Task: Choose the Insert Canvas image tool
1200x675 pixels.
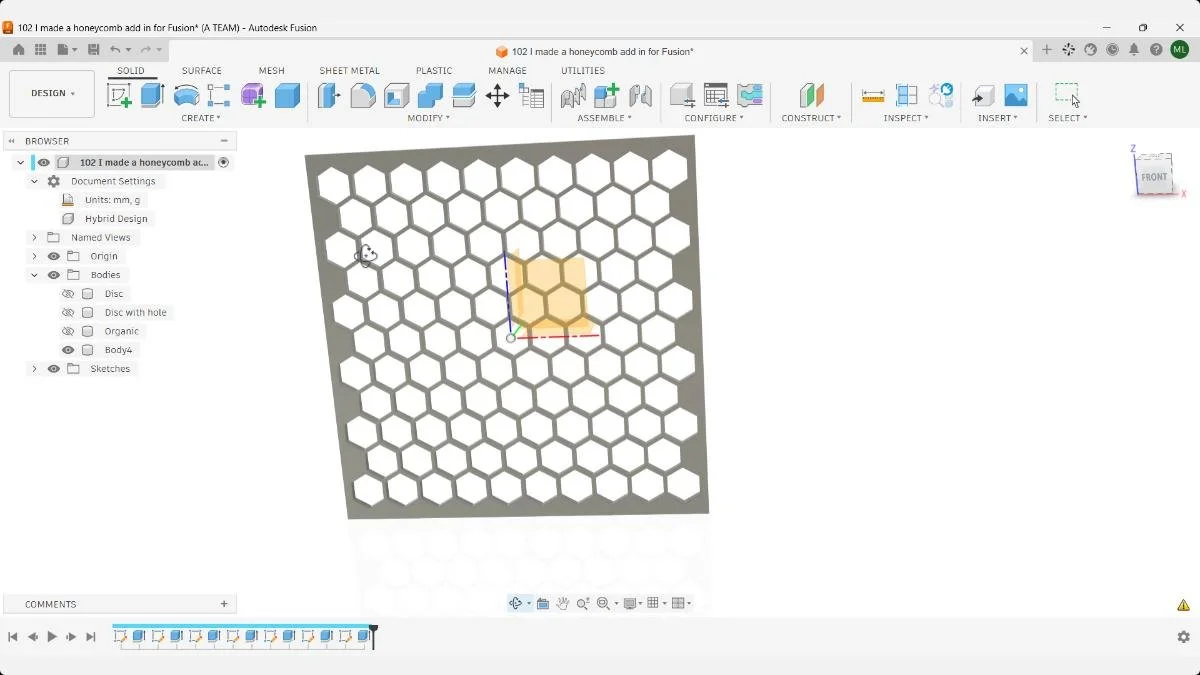Action: (x=1016, y=95)
